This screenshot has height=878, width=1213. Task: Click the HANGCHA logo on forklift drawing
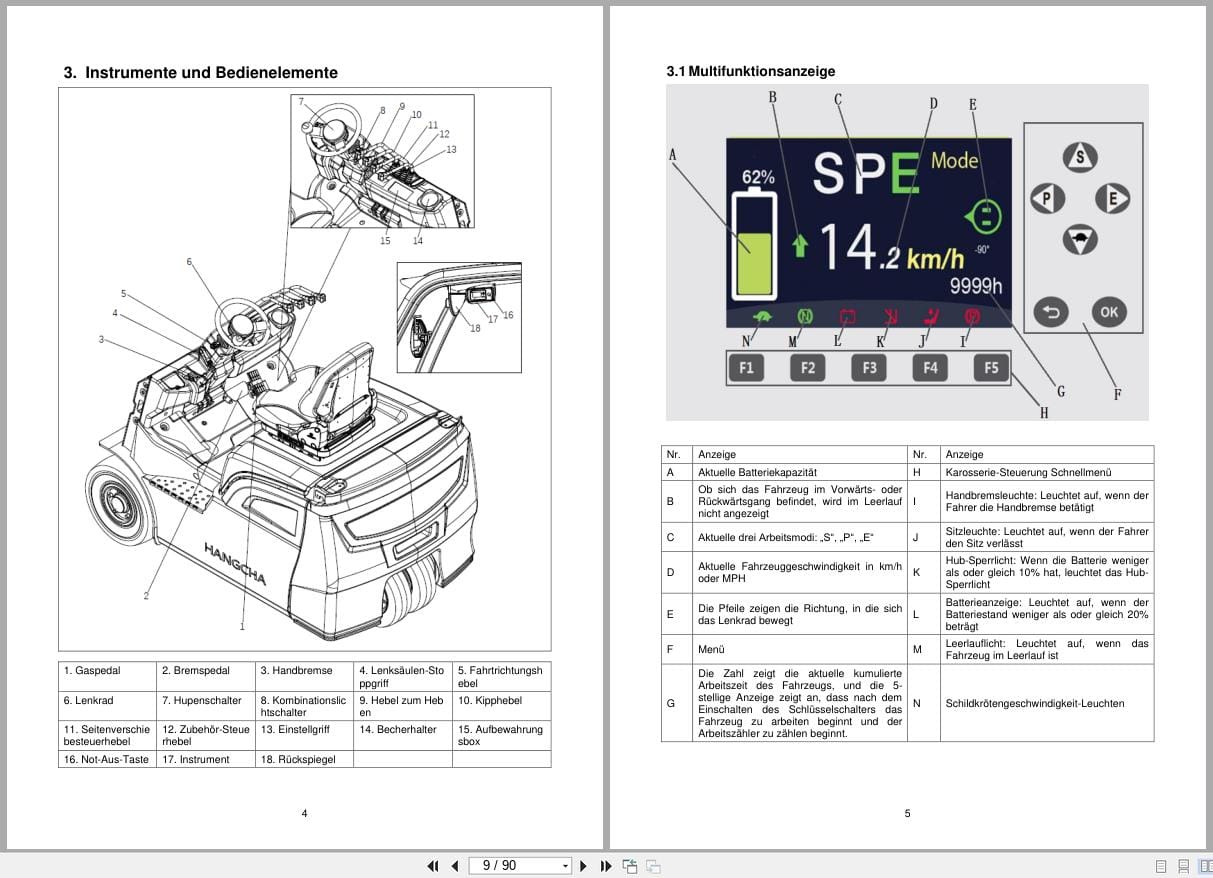tap(236, 565)
